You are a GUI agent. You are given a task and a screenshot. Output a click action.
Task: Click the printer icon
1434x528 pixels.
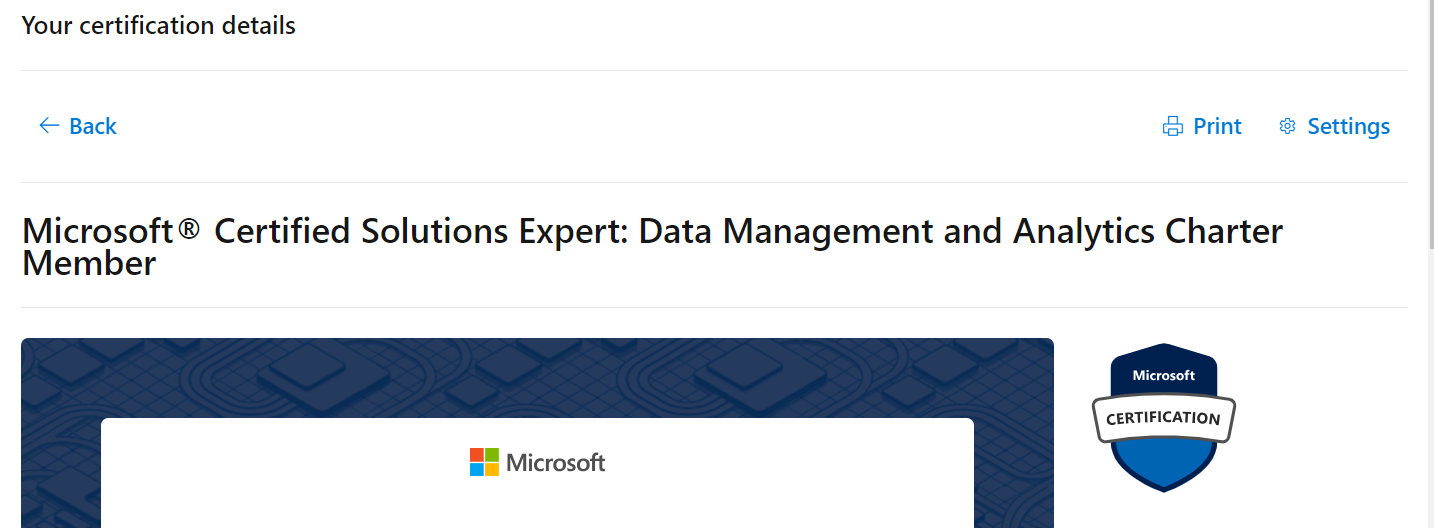1173,127
